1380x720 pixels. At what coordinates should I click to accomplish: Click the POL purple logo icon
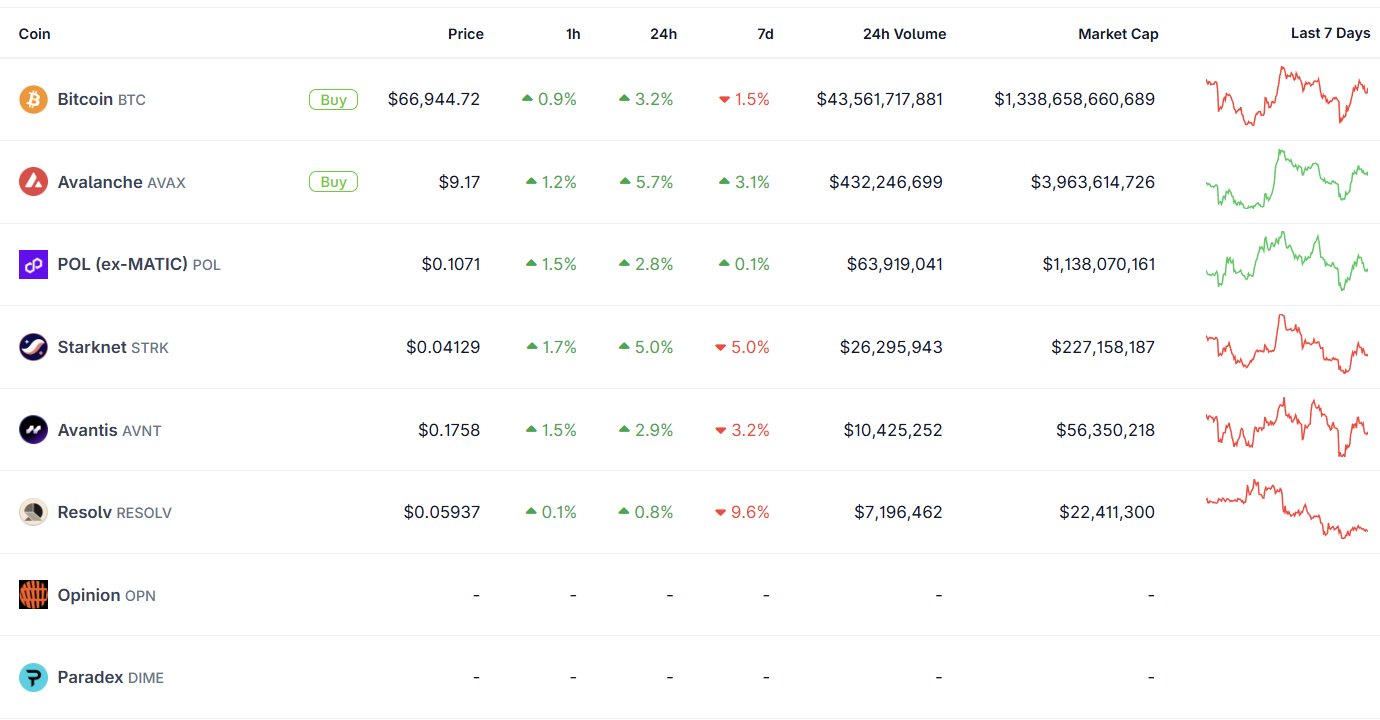click(x=33, y=265)
